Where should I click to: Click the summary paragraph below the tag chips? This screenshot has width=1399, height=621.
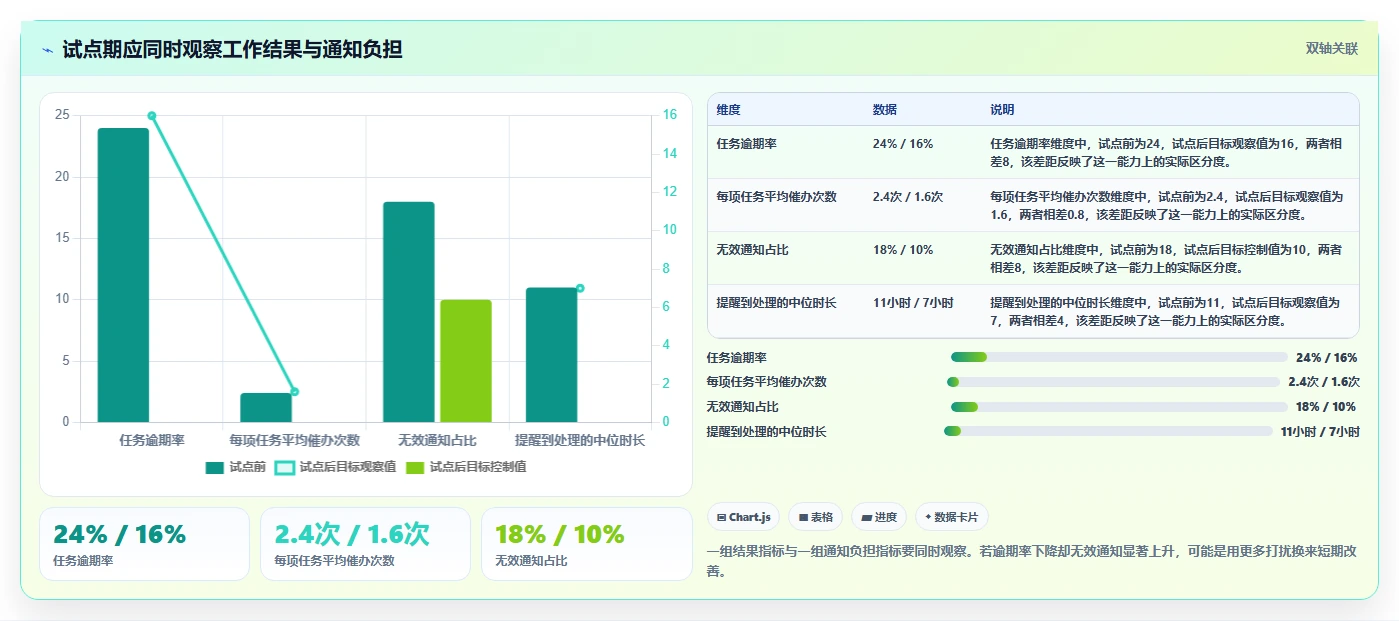point(1031,562)
